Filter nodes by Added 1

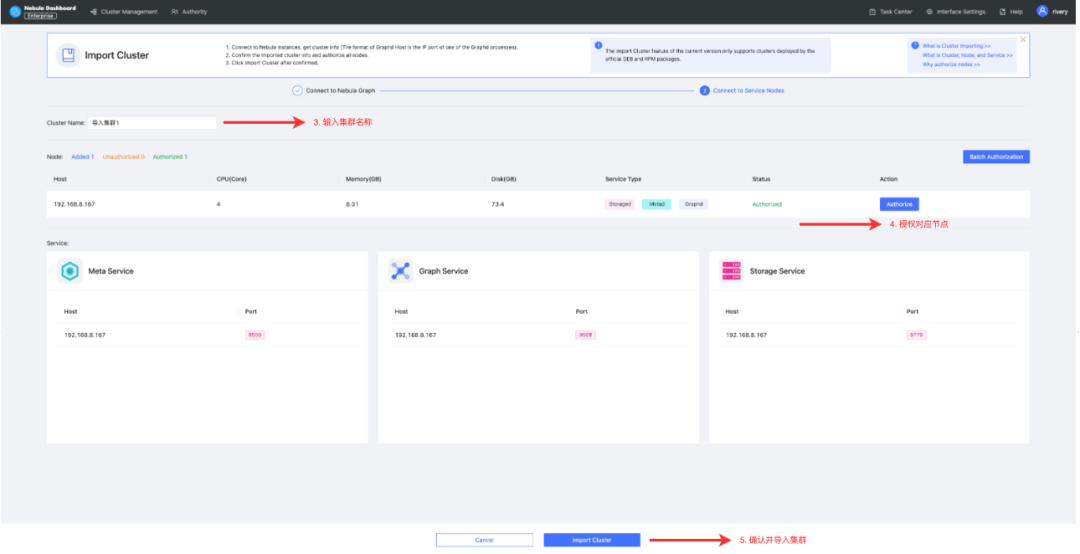[83, 157]
